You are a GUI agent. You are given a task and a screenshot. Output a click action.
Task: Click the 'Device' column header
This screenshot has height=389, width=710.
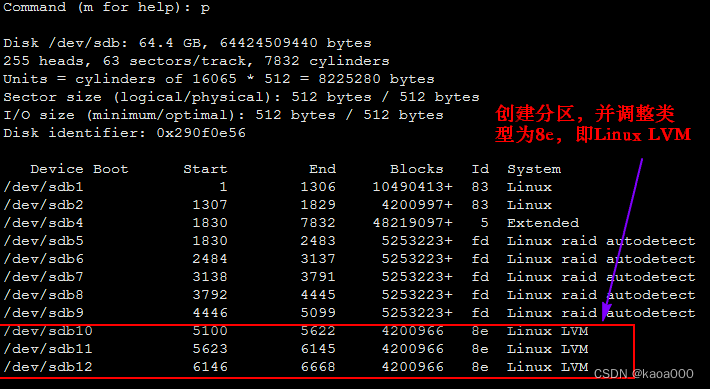click(57, 169)
